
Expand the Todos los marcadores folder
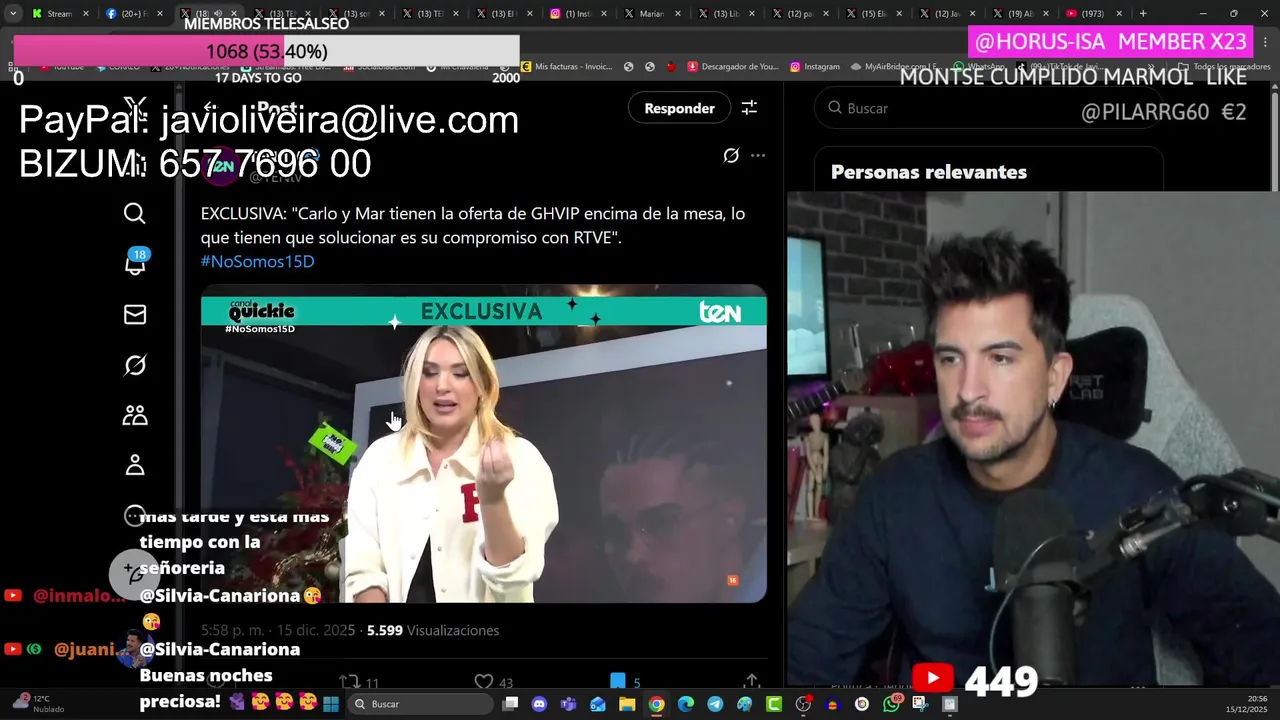coord(1225,66)
